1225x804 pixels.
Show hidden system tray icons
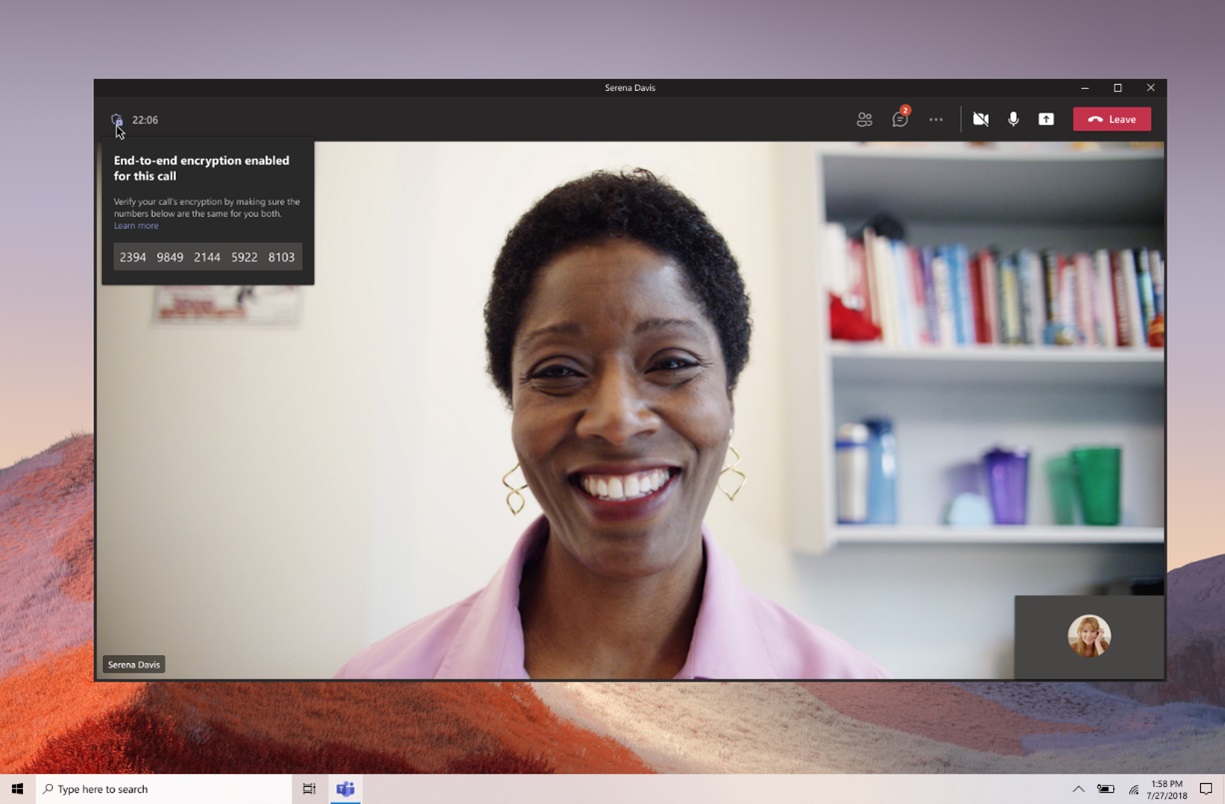1078,789
